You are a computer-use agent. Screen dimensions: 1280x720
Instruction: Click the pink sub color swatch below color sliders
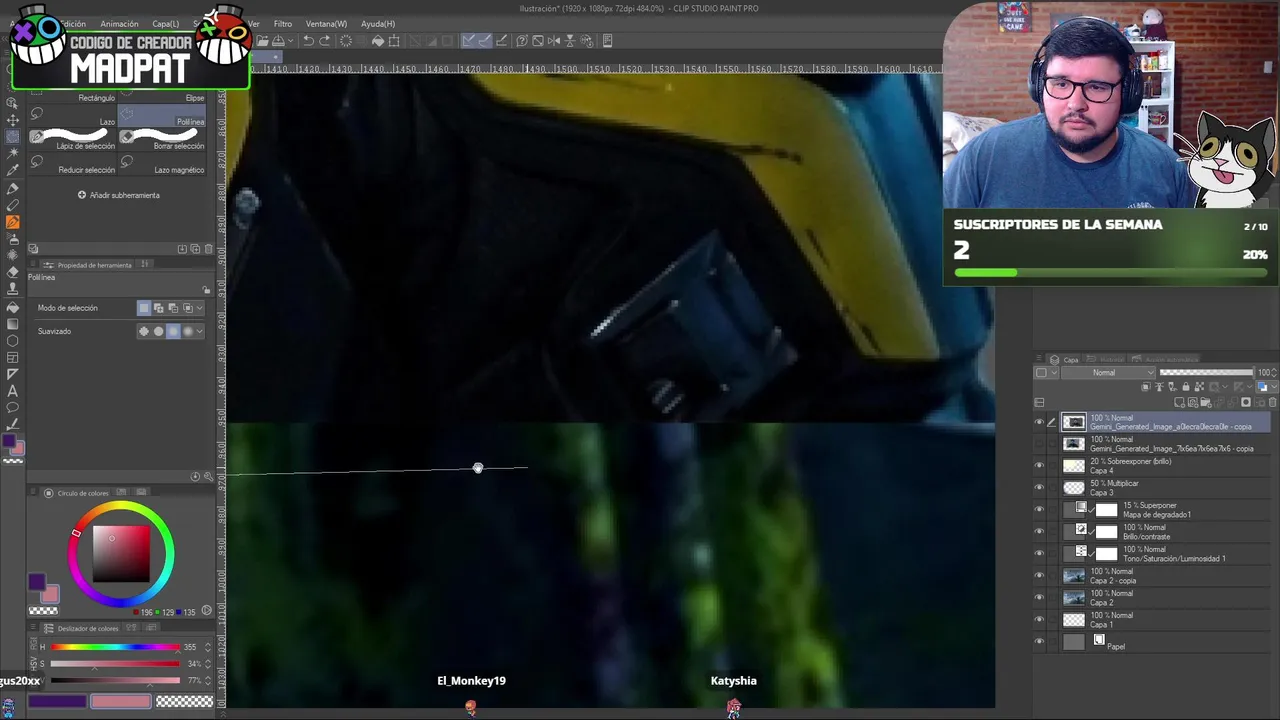tap(121, 701)
